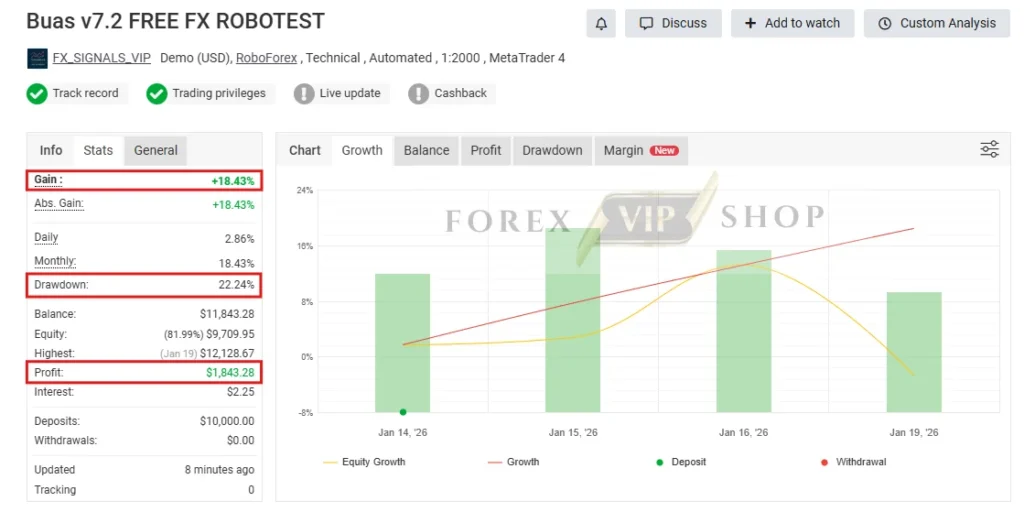
Task: Click the Jan 14 '26 growth bar
Action: (x=402, y=343)
